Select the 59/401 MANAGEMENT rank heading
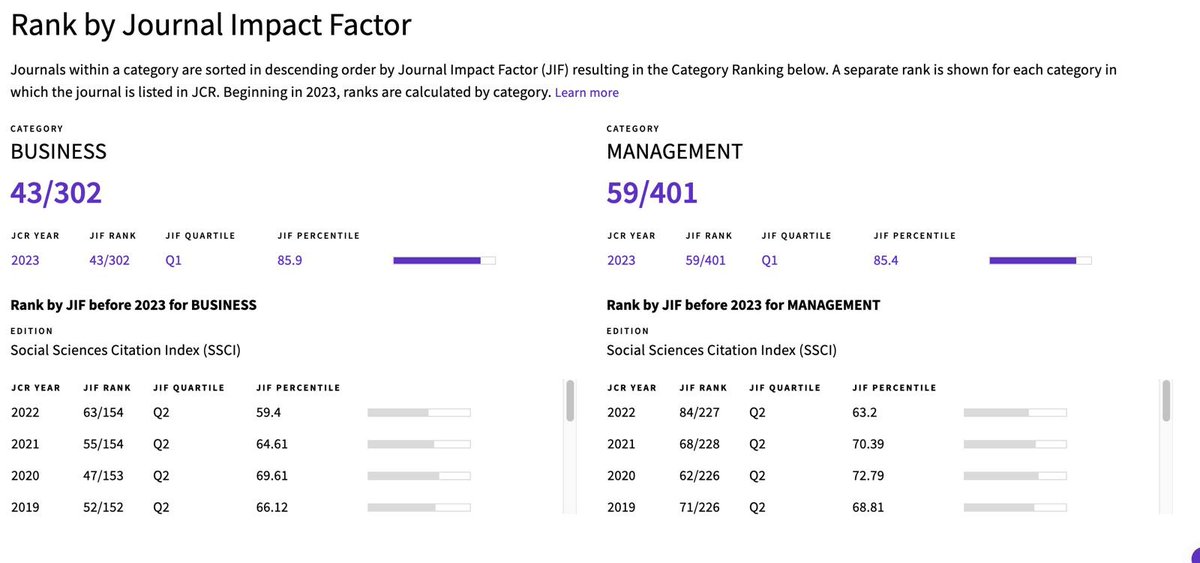Screen dimensions: 1200x563 (652, 193)
